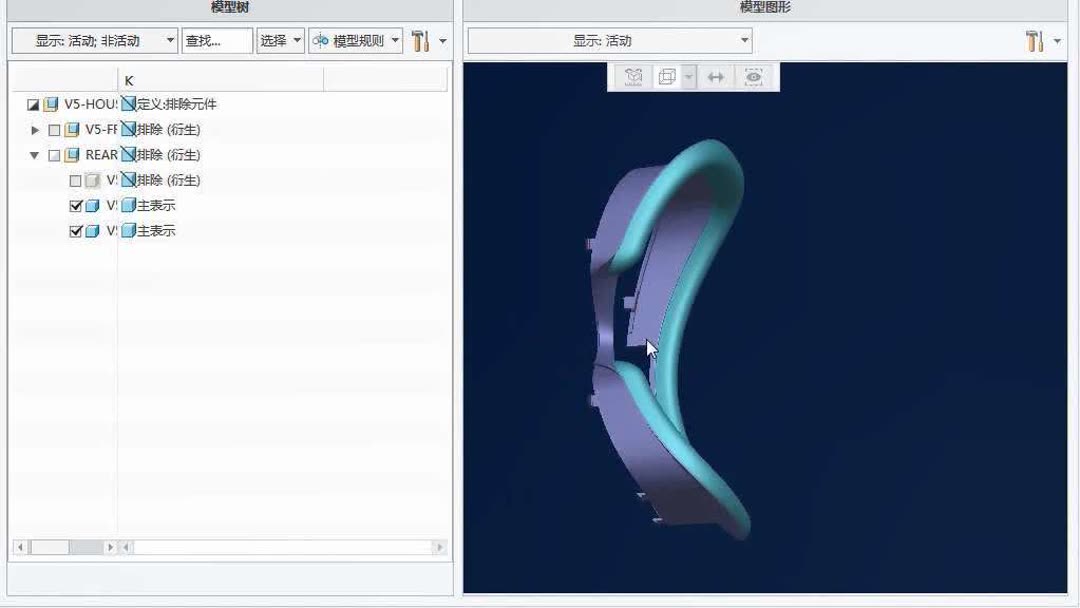Screen dimensions: 1080x608
Task: Click the eye preview icon in the floating toolbar
Action: (754, 78)
